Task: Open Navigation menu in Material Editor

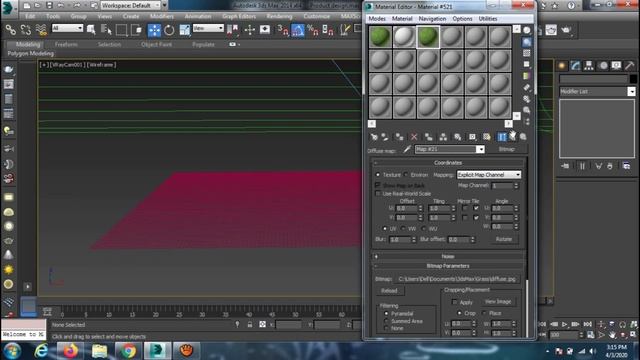Action: point(432,19)
